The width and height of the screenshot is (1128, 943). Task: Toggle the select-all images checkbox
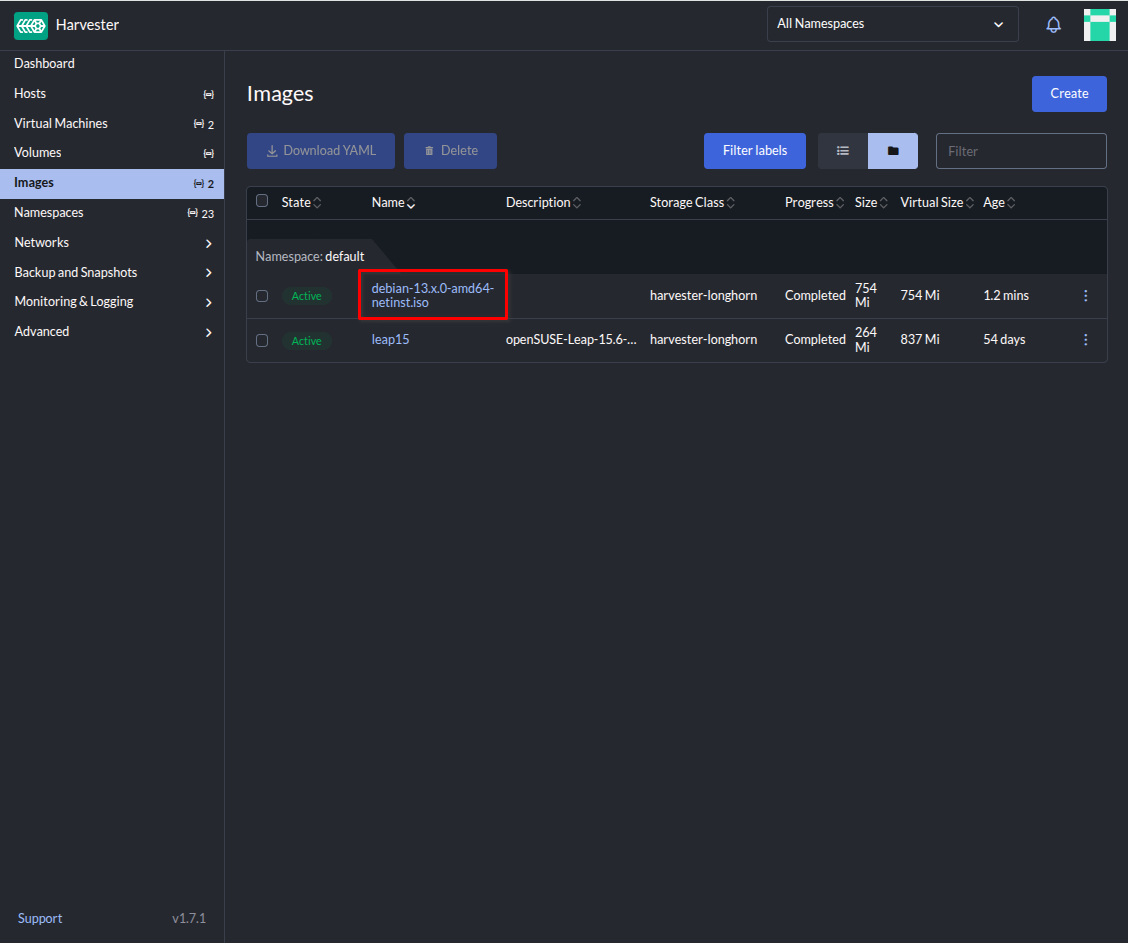[x=262, y=201]
